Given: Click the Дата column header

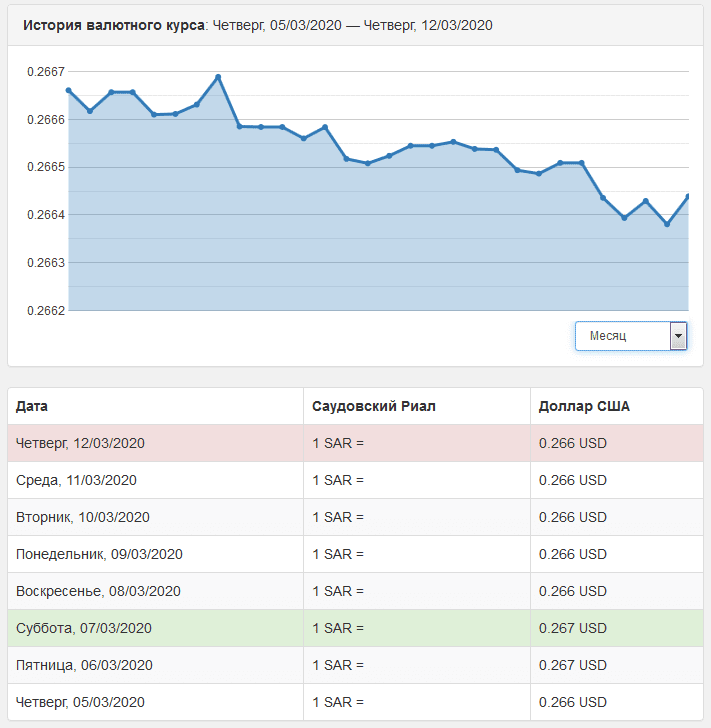Looking at the screenshot, I should [32, 406].
